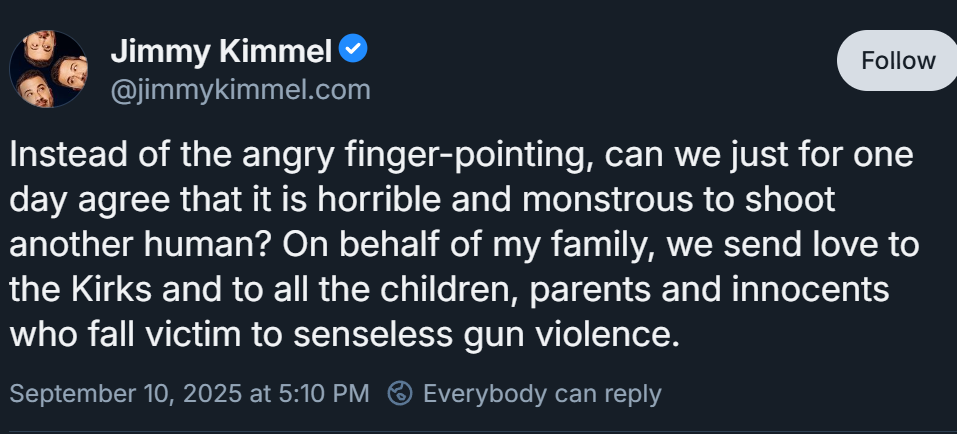Click the "Everybody can reply" label
The width and height of the screenshot is (957, 434).
coord(542,394)
